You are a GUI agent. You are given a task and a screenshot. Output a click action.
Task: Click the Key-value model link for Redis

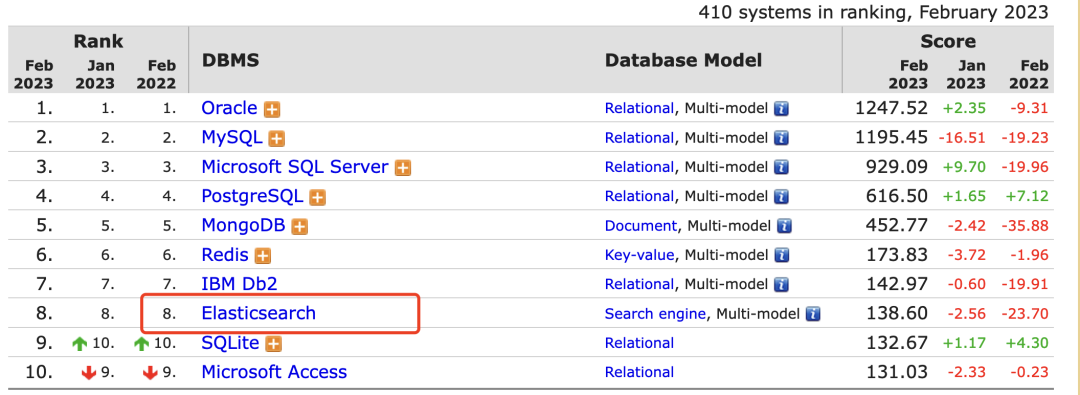(x=639, y=256)
